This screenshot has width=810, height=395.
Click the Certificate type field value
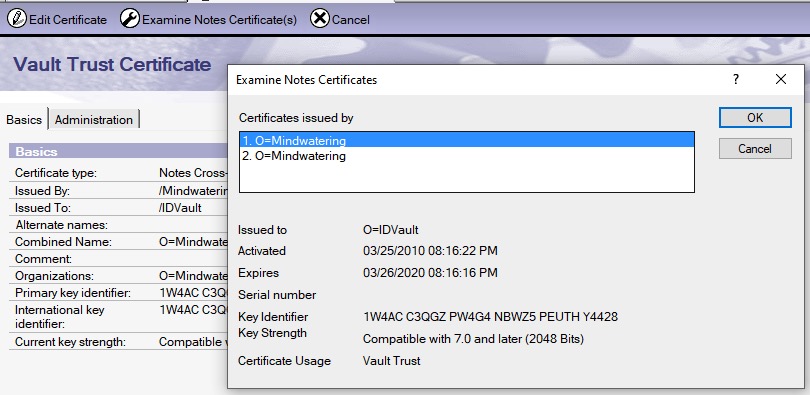click(193, 173)
